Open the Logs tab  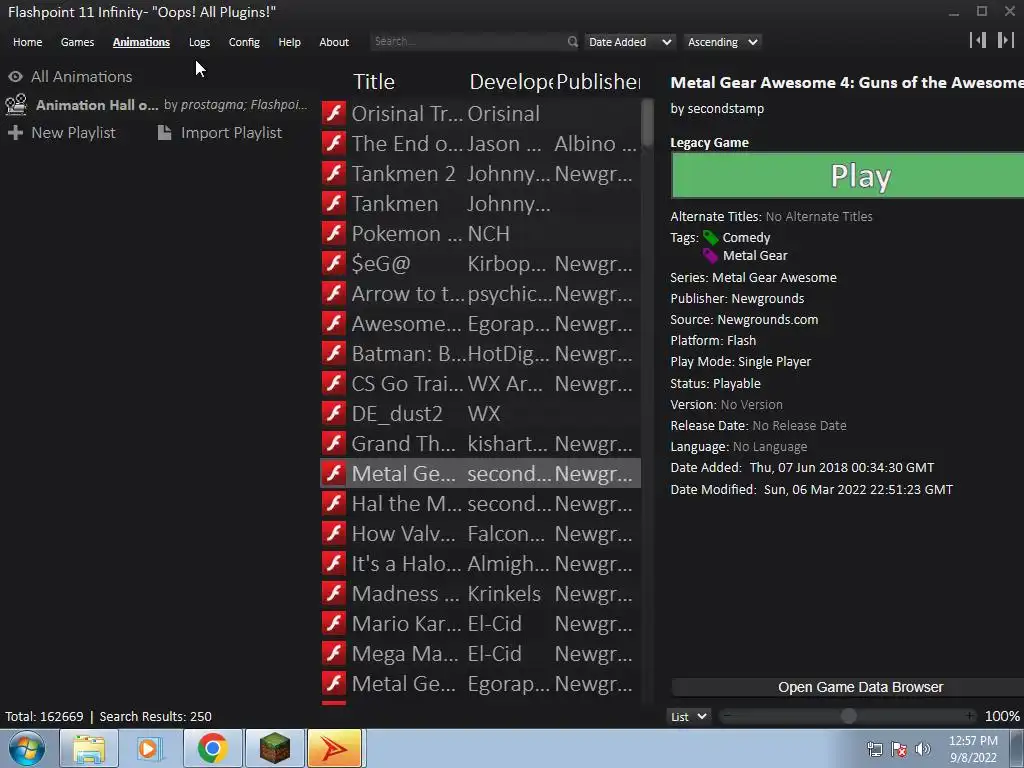pyautogui.click(x=199, y=42)
